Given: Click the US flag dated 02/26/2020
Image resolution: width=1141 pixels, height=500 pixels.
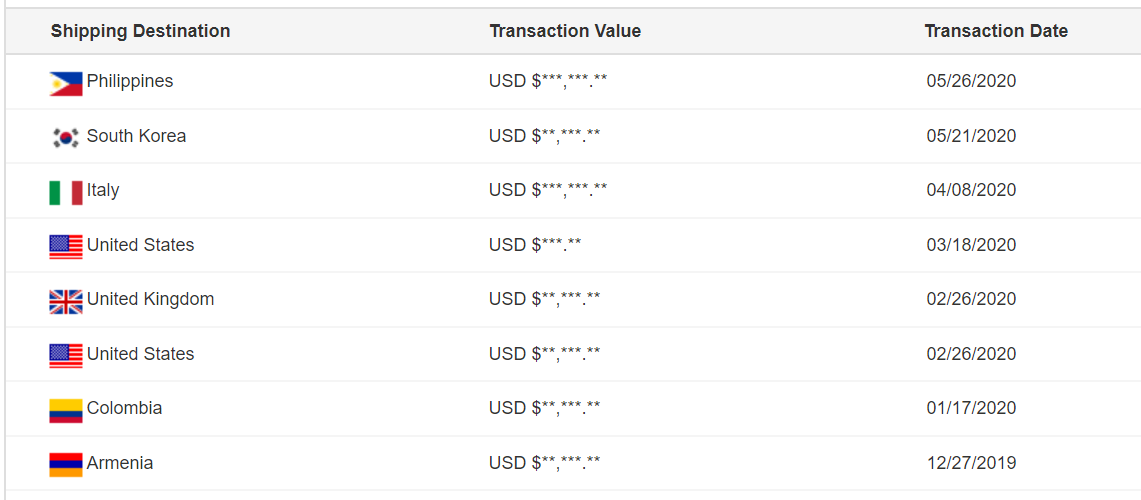Looking at the screenshot, I should coord(65,356).
